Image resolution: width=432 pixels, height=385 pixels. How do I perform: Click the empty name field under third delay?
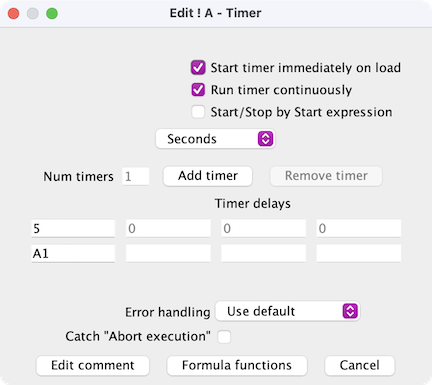coord(263,254)
